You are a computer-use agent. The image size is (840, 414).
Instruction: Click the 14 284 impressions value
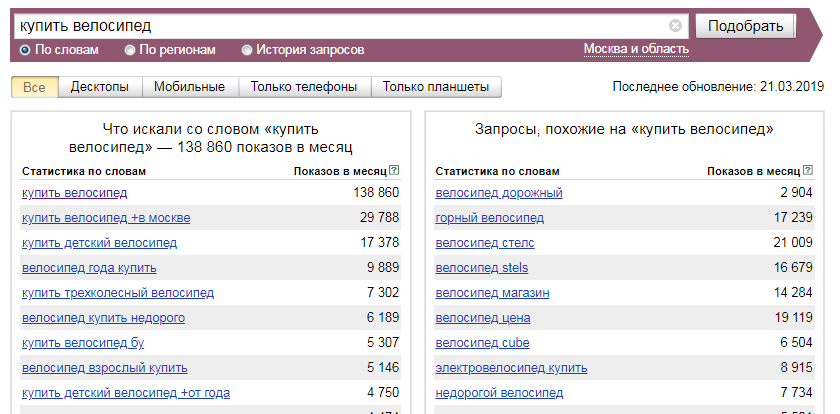tap(793, 292)
